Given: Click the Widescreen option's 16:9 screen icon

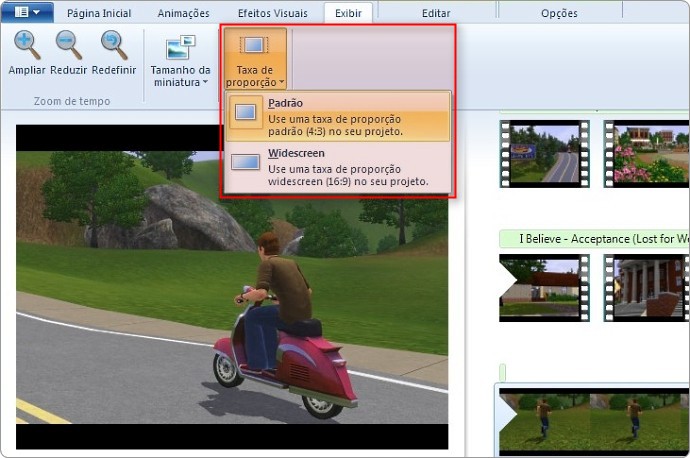Looking at the screenshot, I should click(x=246, y=162).
